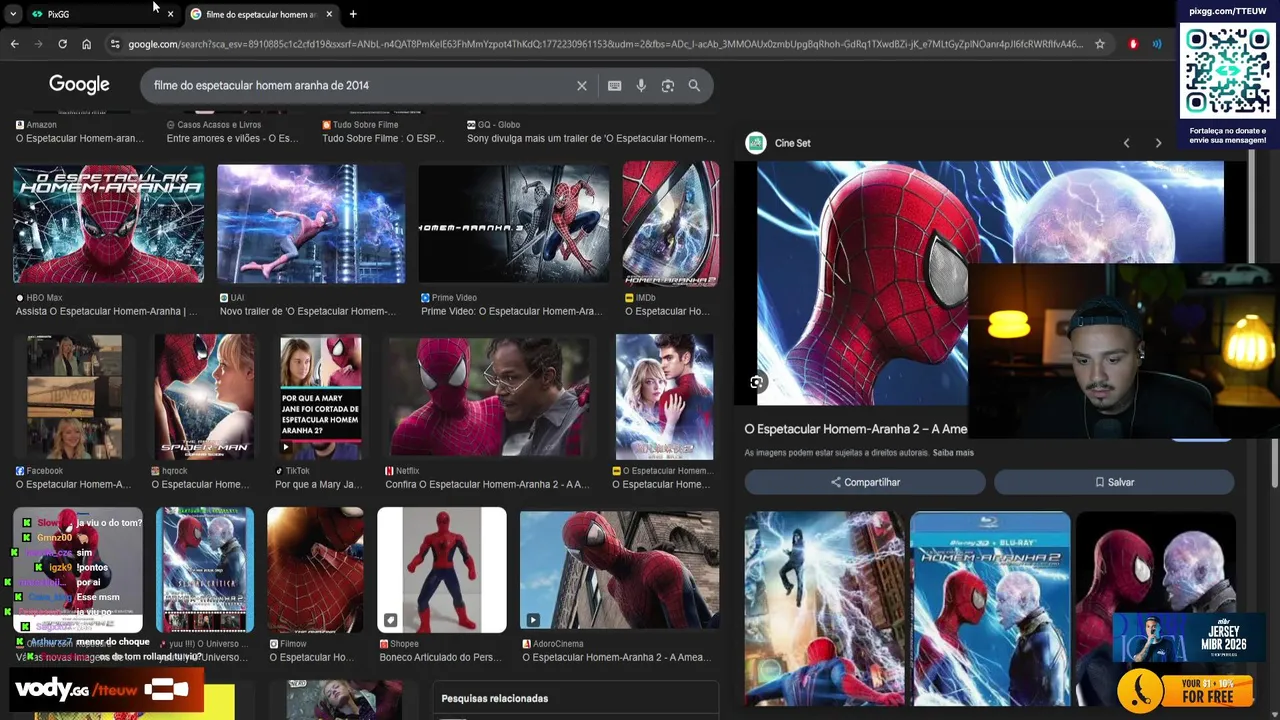Image resolution: width=1280 pixels, height=720 pixels.
Task: Open the Shopee action figure thumbnail
Action: click(442, 570)
